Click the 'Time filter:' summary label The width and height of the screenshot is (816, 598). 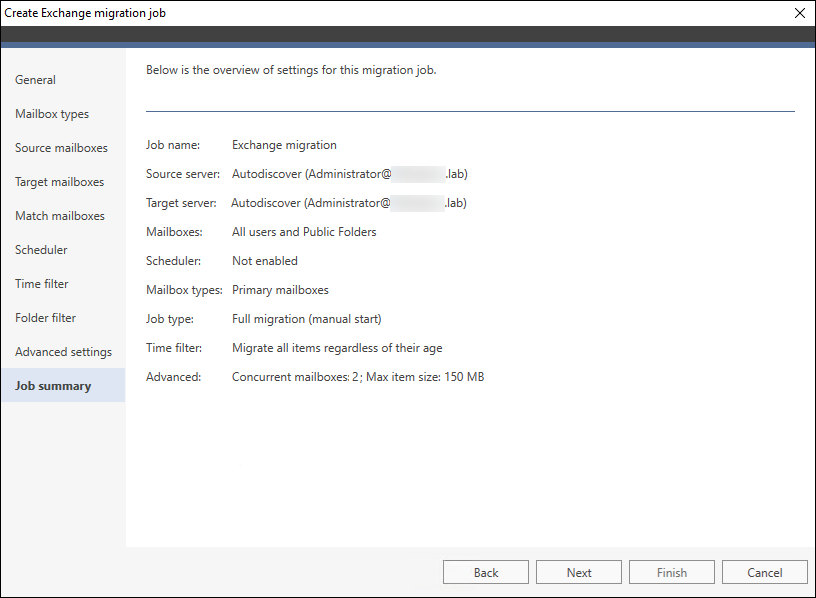pyautogui.click(x=174, y=348)
